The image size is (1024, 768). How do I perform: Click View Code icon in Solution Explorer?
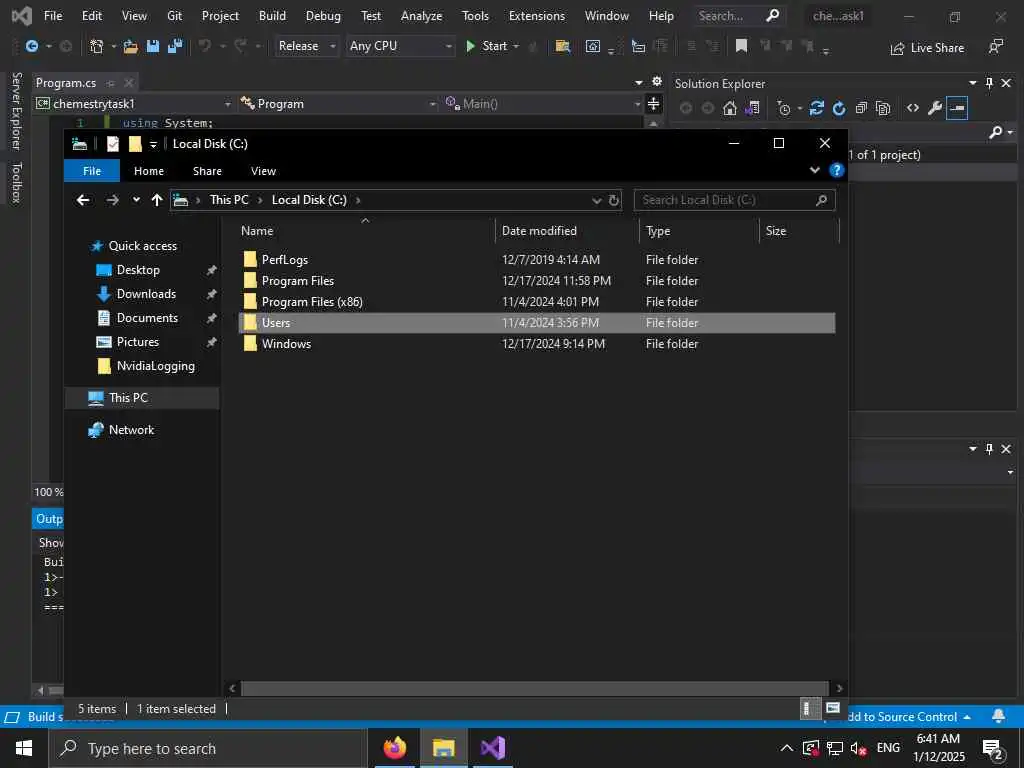coord(913,108)
